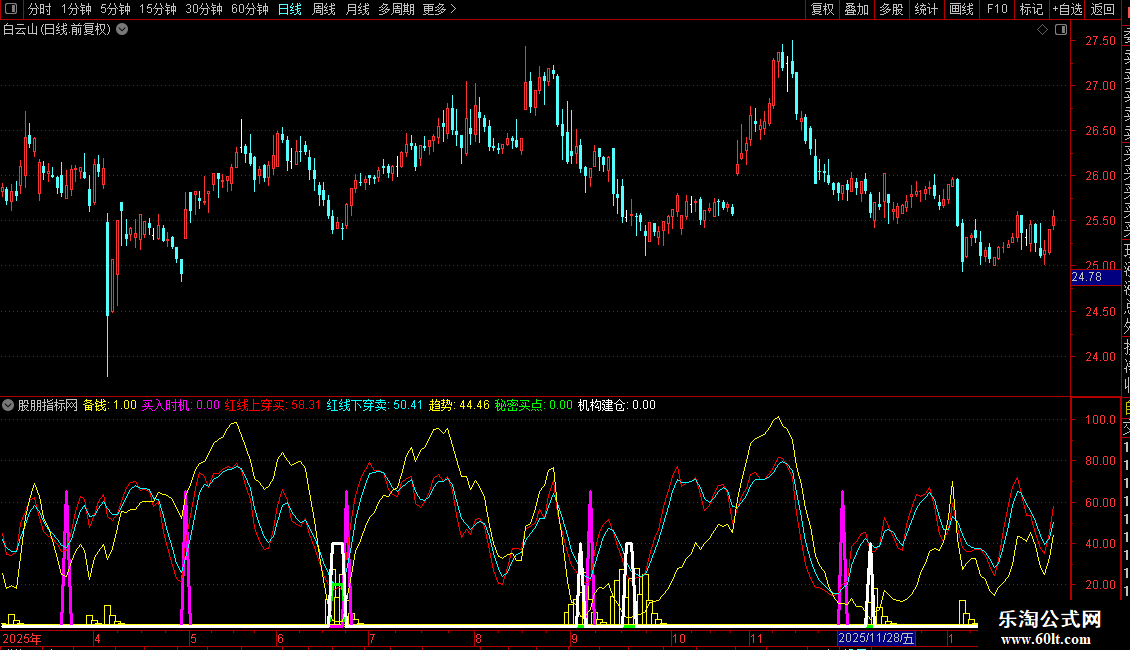The image size is (1130, 650).
Task: Switch to 周线 weekly chart
Action: pyautogui.click(x=324, y=9)
